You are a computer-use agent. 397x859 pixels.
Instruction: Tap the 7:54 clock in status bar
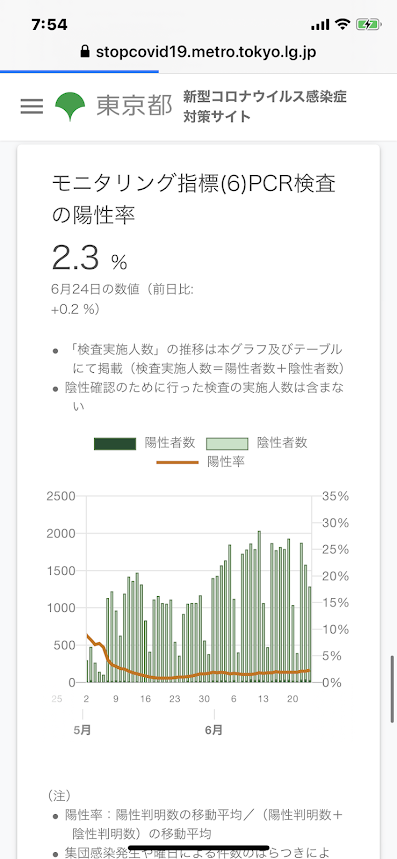[49, 25]
